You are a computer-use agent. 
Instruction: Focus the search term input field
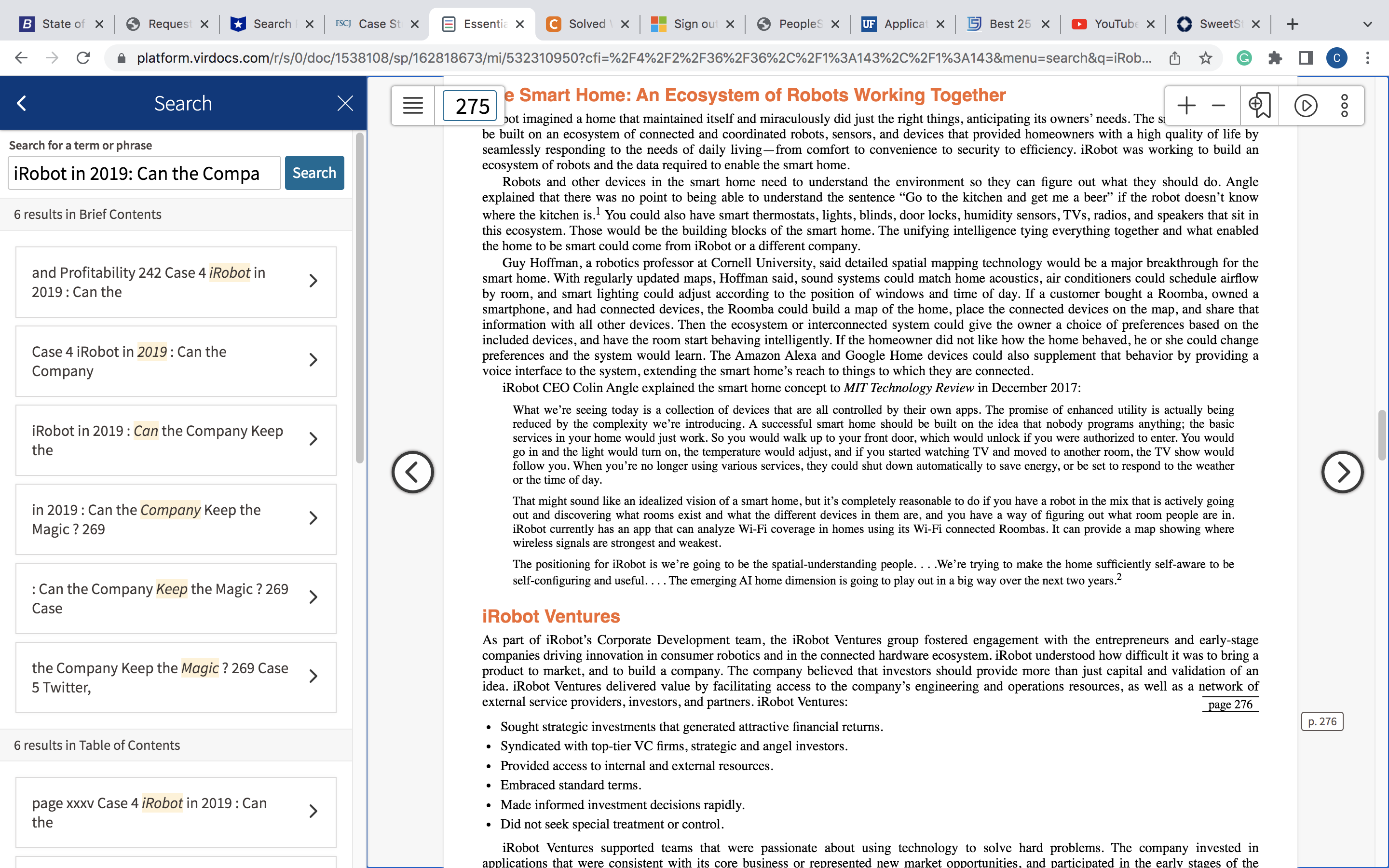click(144, 173)
